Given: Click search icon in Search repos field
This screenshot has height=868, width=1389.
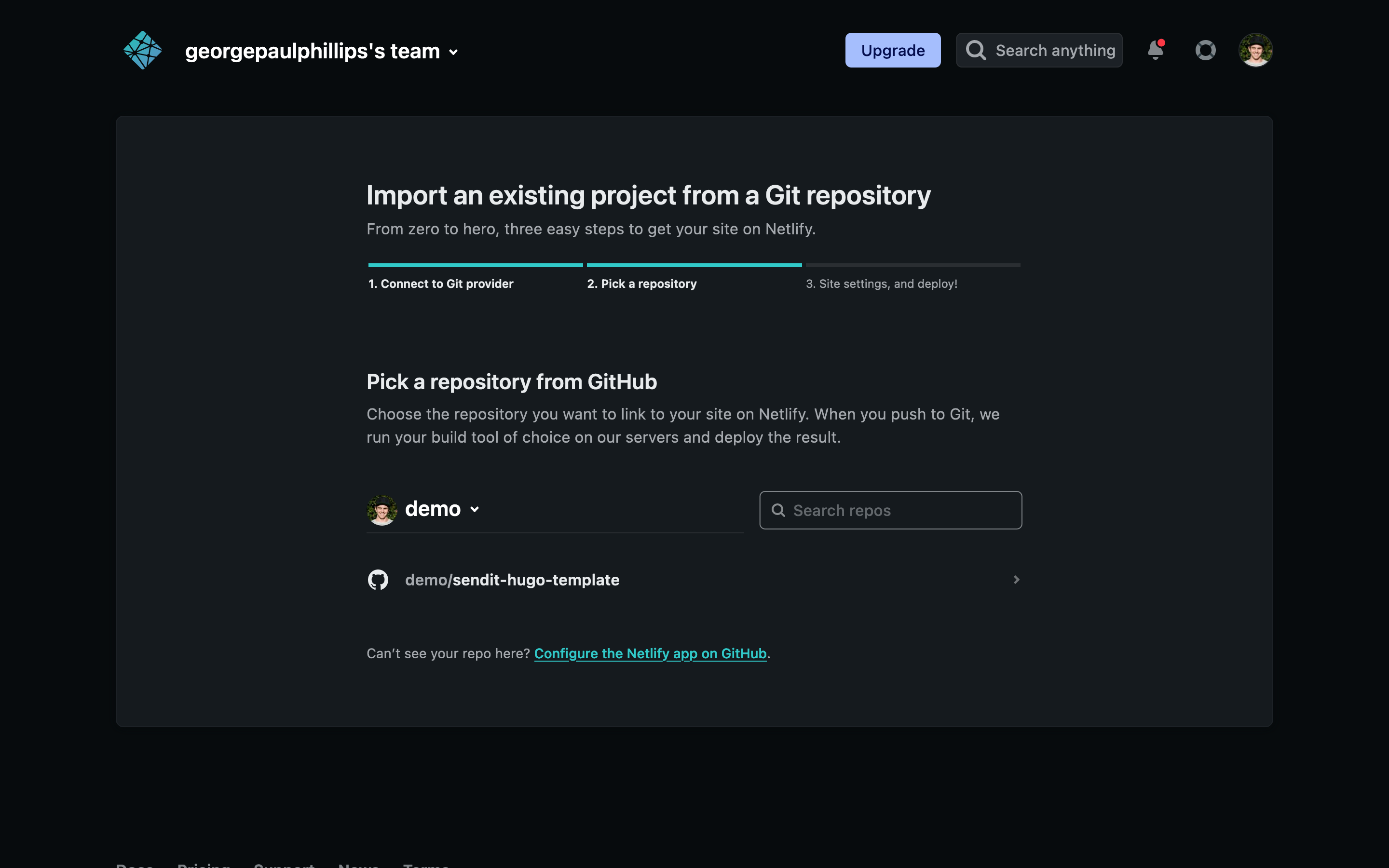Looking at the screenshot, I should tap(778, 510).
